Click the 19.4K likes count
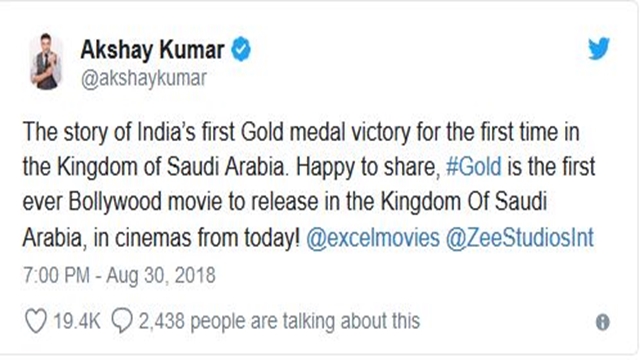Viewport: 640px width, 360px height. (x=77, y=321)
